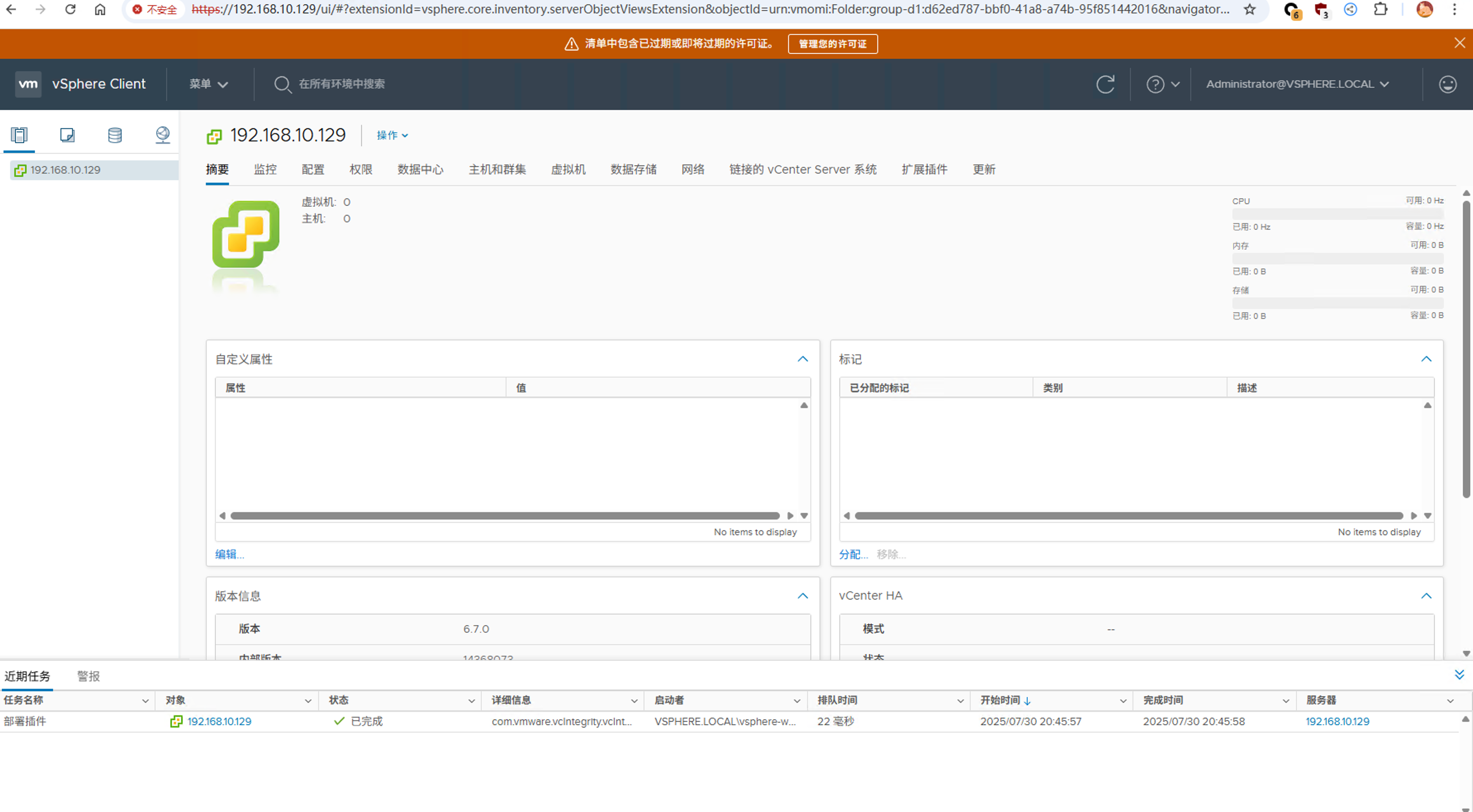Image resolution: width=1473 pixels, height=812 pixels.
Task: Open the 菜单 dropdown
Action: pyautogui.click(x=209, y=84)
